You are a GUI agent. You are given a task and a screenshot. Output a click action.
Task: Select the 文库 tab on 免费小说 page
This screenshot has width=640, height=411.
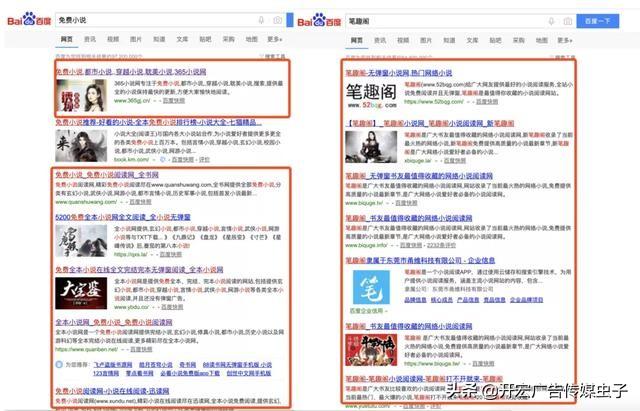tap(182, 39)
